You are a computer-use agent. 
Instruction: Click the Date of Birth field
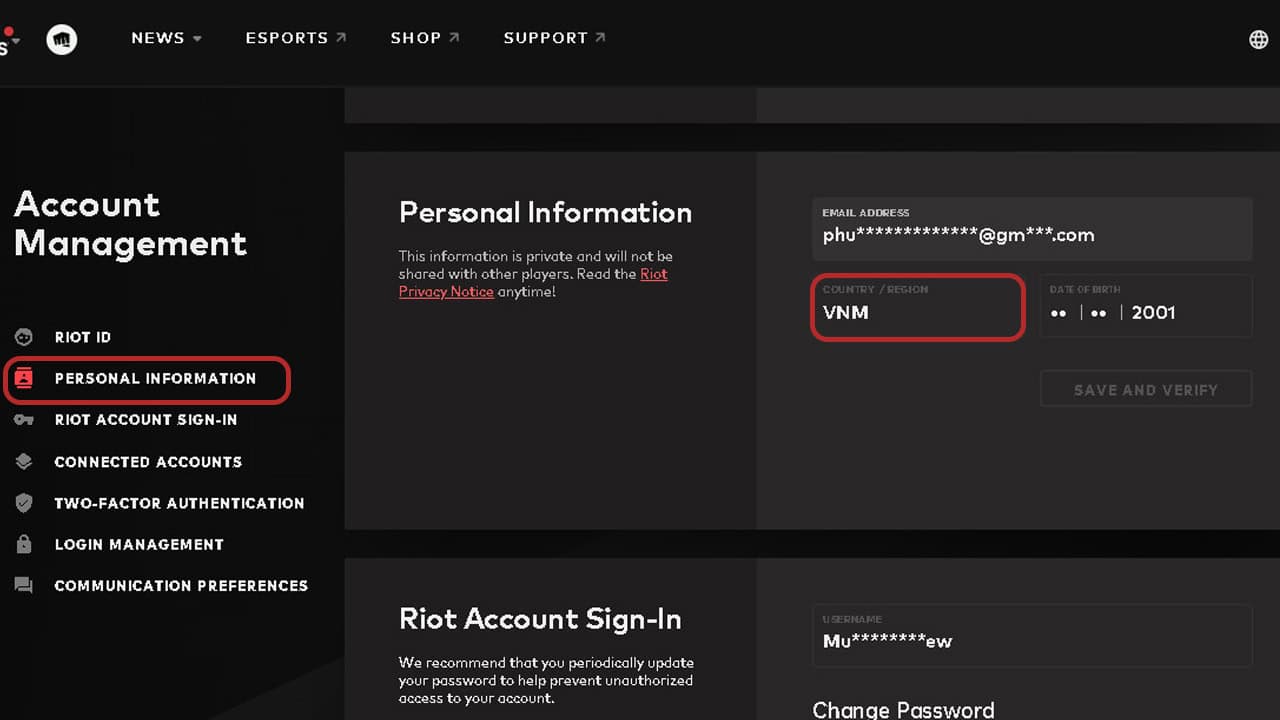1146,306
